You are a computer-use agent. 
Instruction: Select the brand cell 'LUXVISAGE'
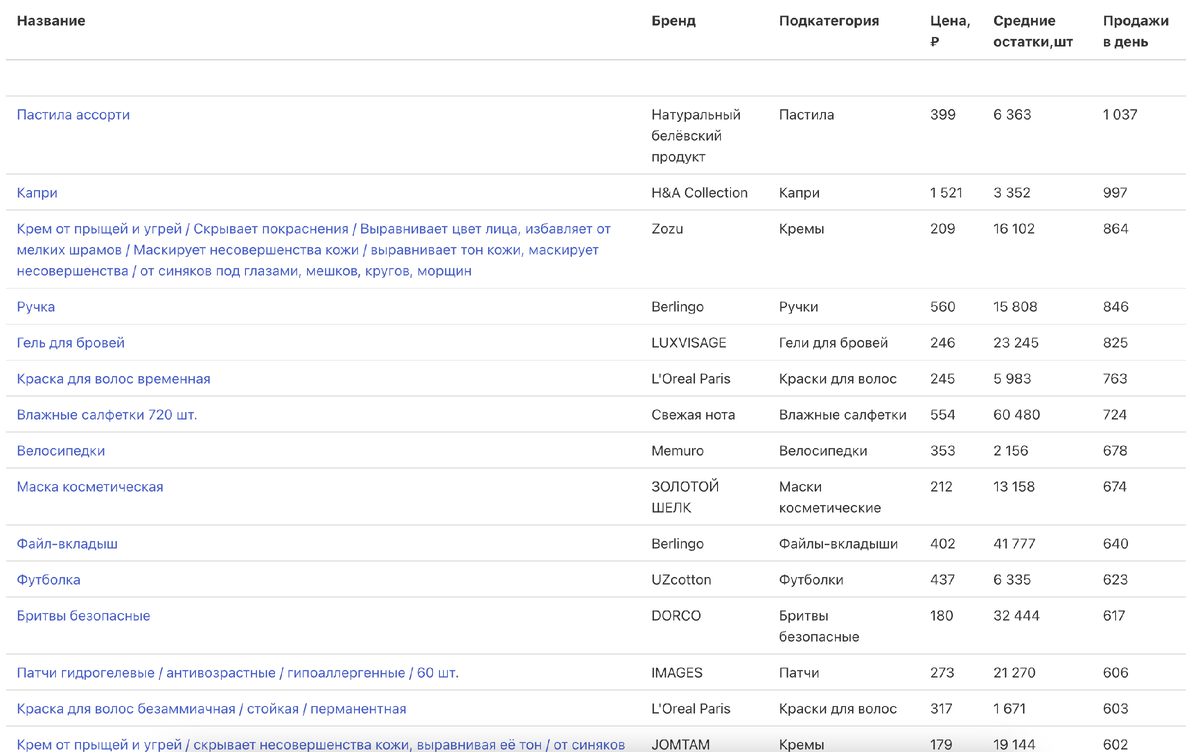pyautogui.click(x=689, y=343)
